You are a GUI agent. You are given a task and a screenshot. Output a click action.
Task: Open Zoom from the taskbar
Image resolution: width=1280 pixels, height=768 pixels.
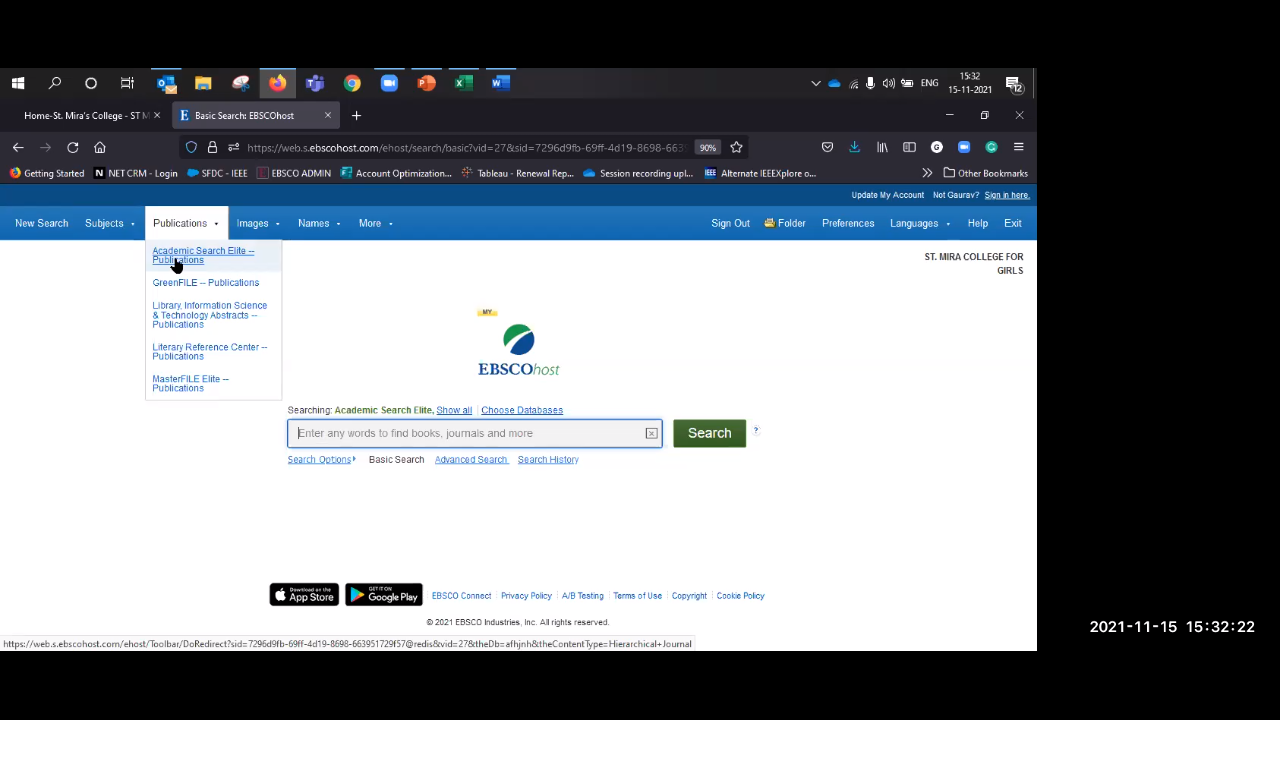click(x=389, y=83)
